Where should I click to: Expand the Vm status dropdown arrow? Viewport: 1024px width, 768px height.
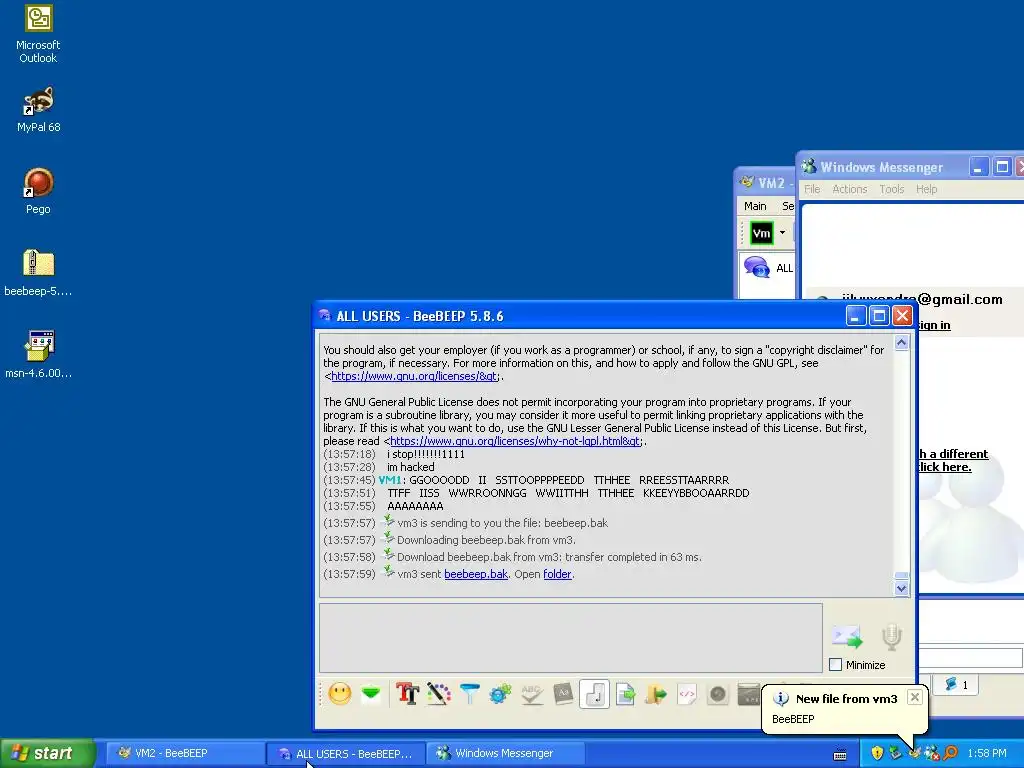(x=782, y=232)
